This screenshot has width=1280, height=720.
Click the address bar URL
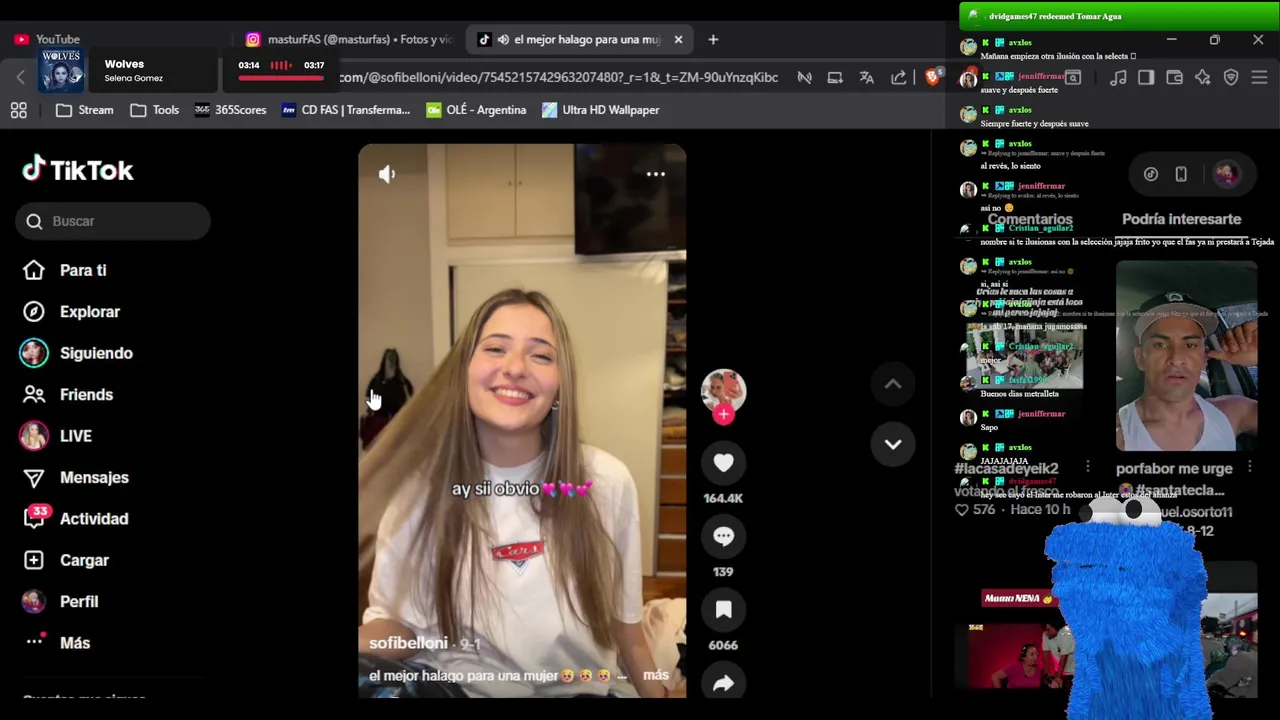[x=558, y=77]
